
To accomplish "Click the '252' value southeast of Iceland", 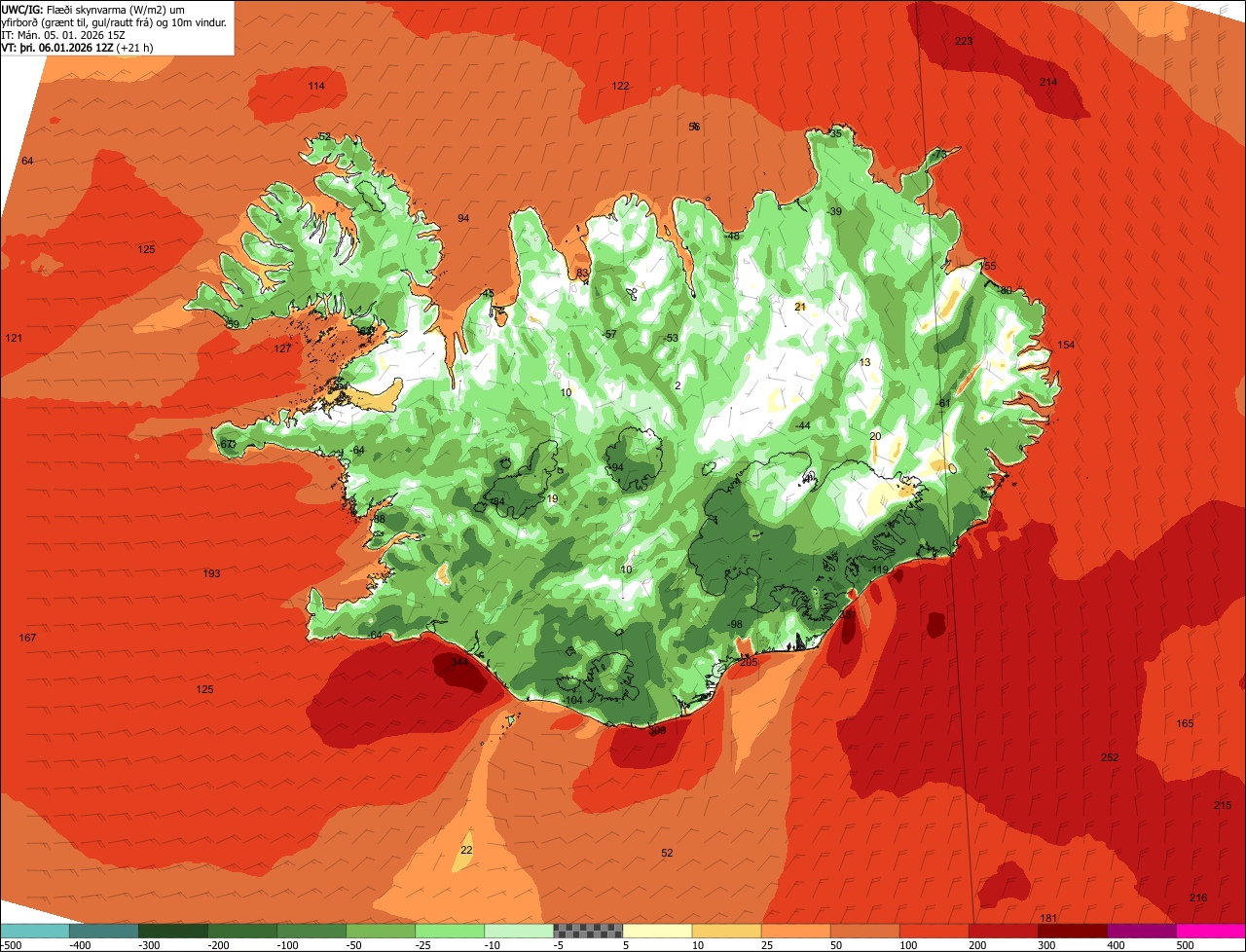I will click(x=1110, y=757).
